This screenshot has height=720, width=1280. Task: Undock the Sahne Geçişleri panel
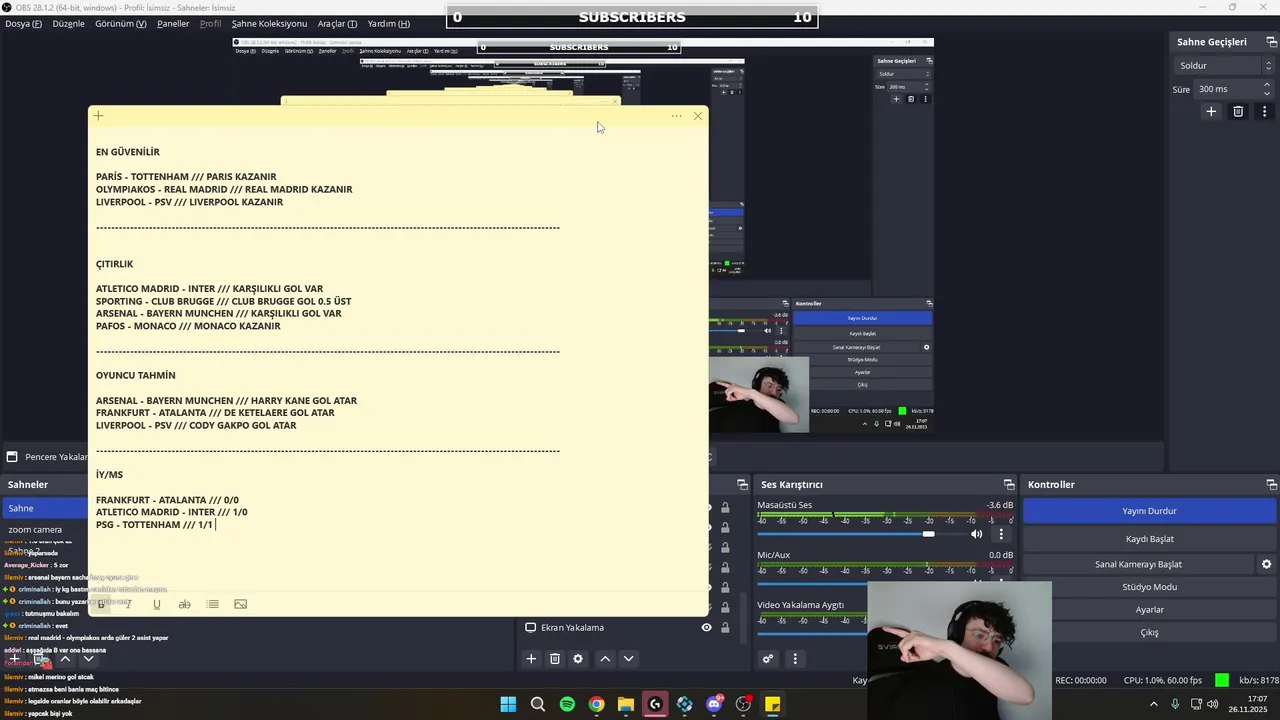[x=1272, y=42]
